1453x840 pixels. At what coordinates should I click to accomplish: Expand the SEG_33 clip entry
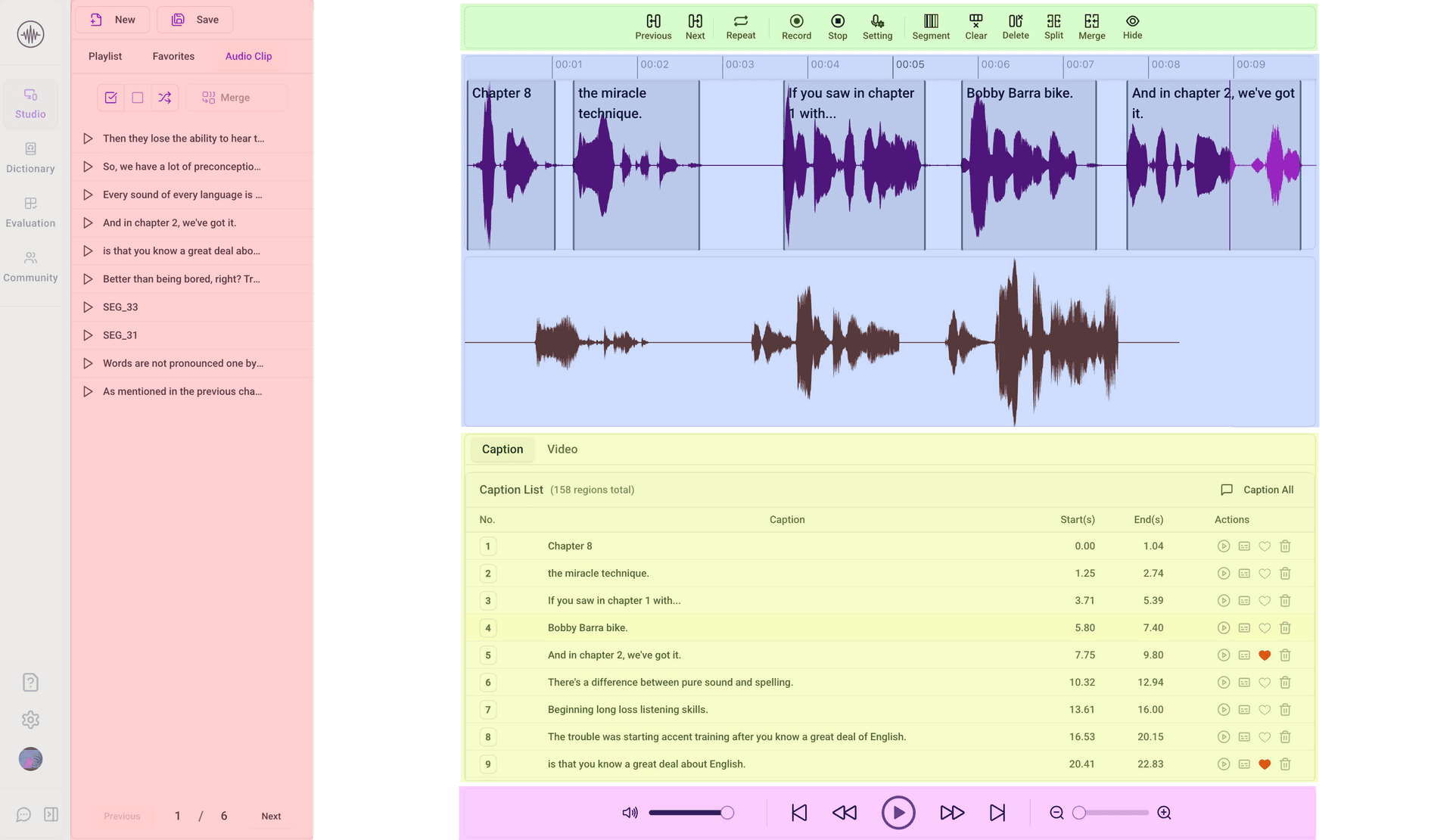(x=87, y=306)
